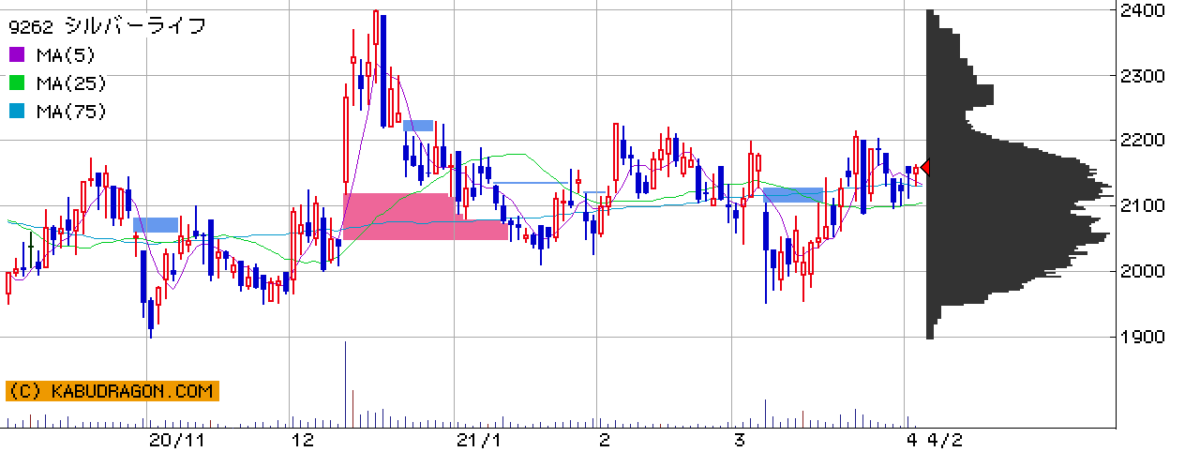Click the 3 month axis label

(x=739, y=440)
